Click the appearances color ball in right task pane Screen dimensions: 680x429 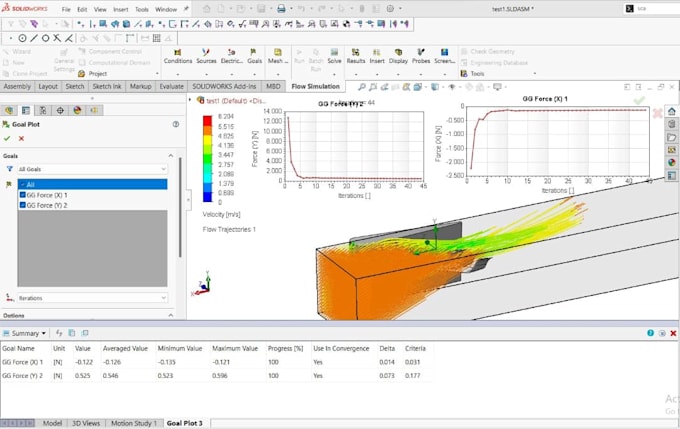[672, 162]
